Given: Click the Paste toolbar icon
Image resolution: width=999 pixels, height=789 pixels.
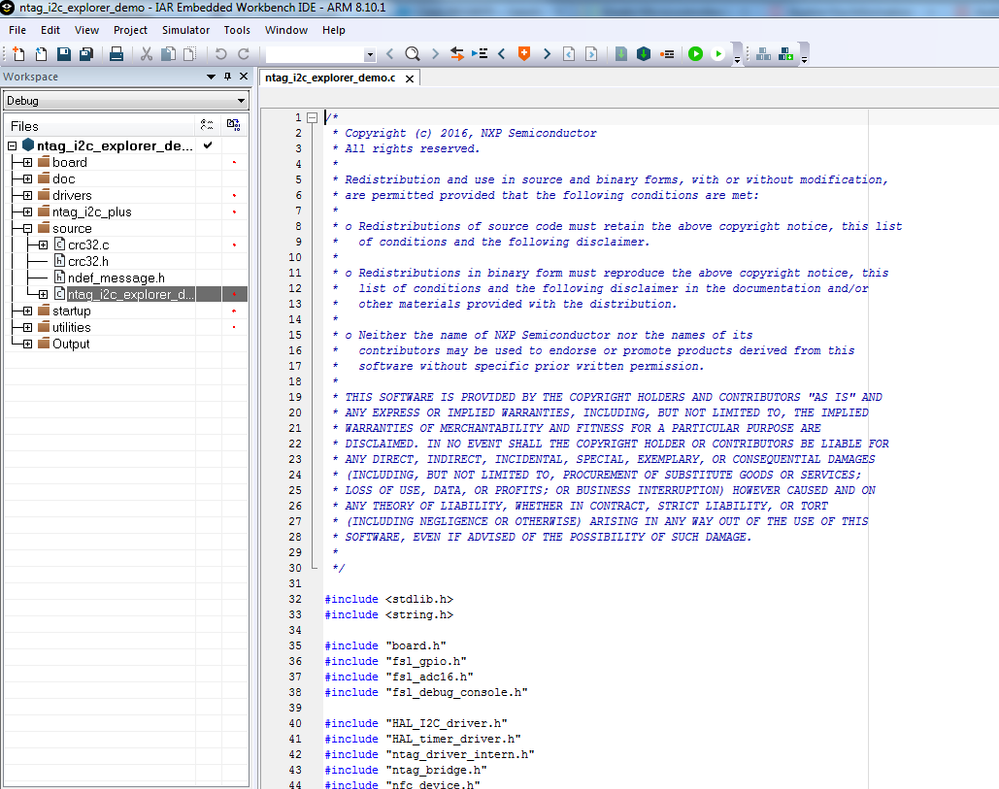Looking at the screenshot, I should tap(190, 54).
